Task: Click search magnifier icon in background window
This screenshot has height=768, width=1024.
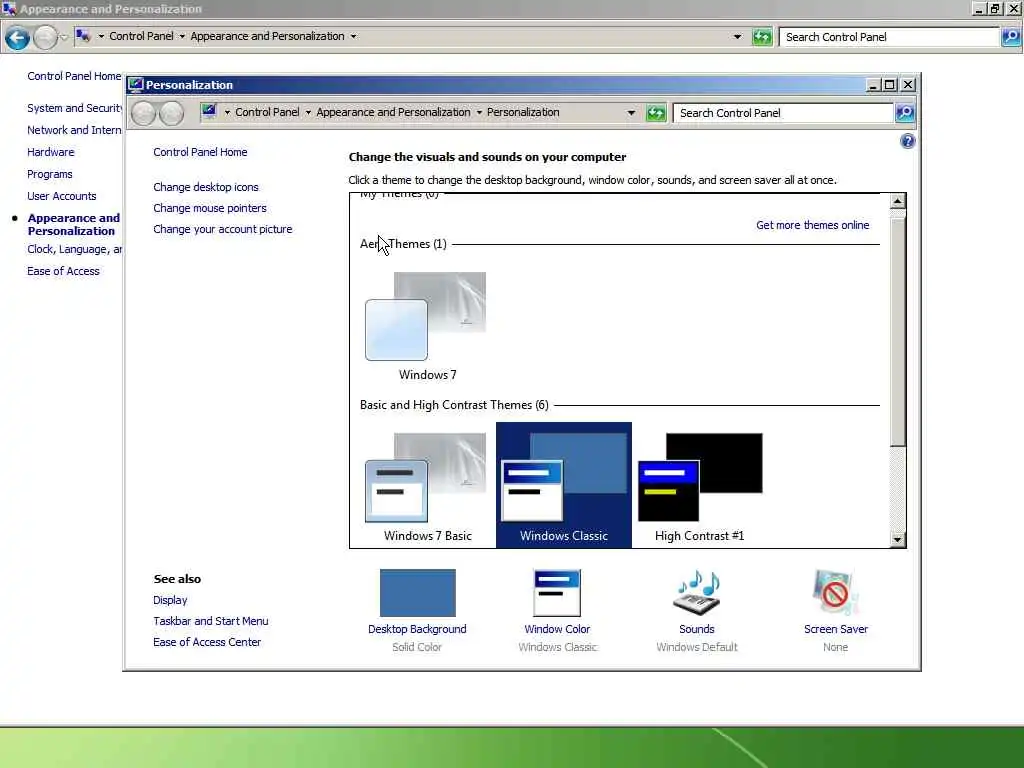Action: (x=1011, y=37)
